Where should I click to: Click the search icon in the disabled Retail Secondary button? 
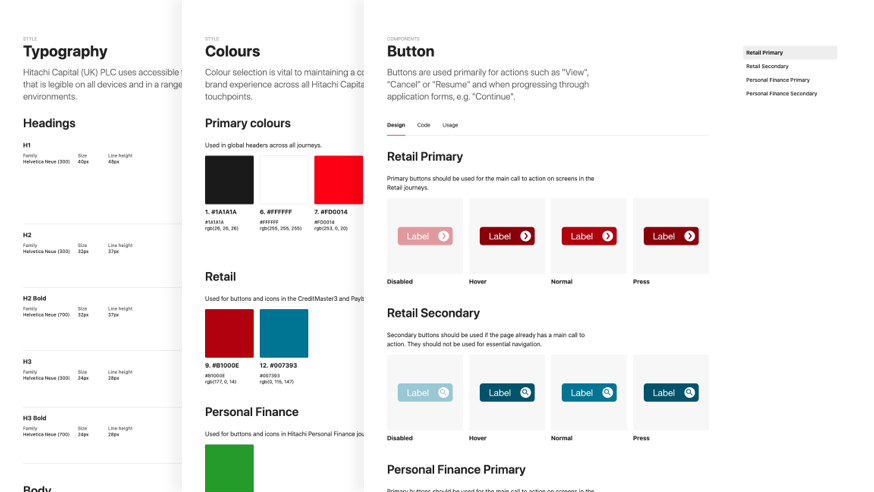tap(444, 393)
